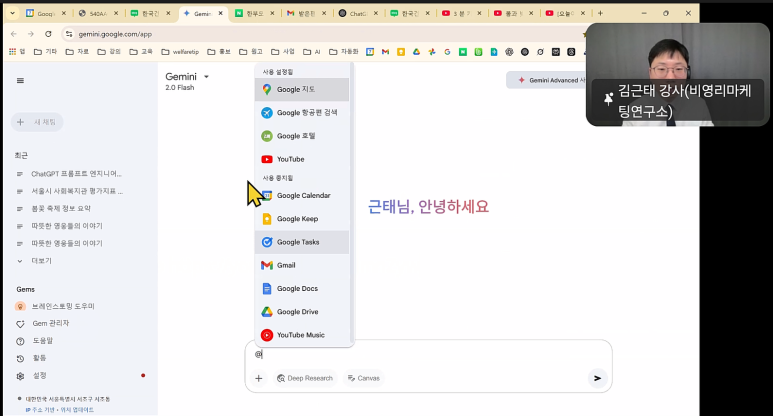Pick Google 호텔 in the popup list
Viewport: 773px width, 416px height.
point(302,136)
